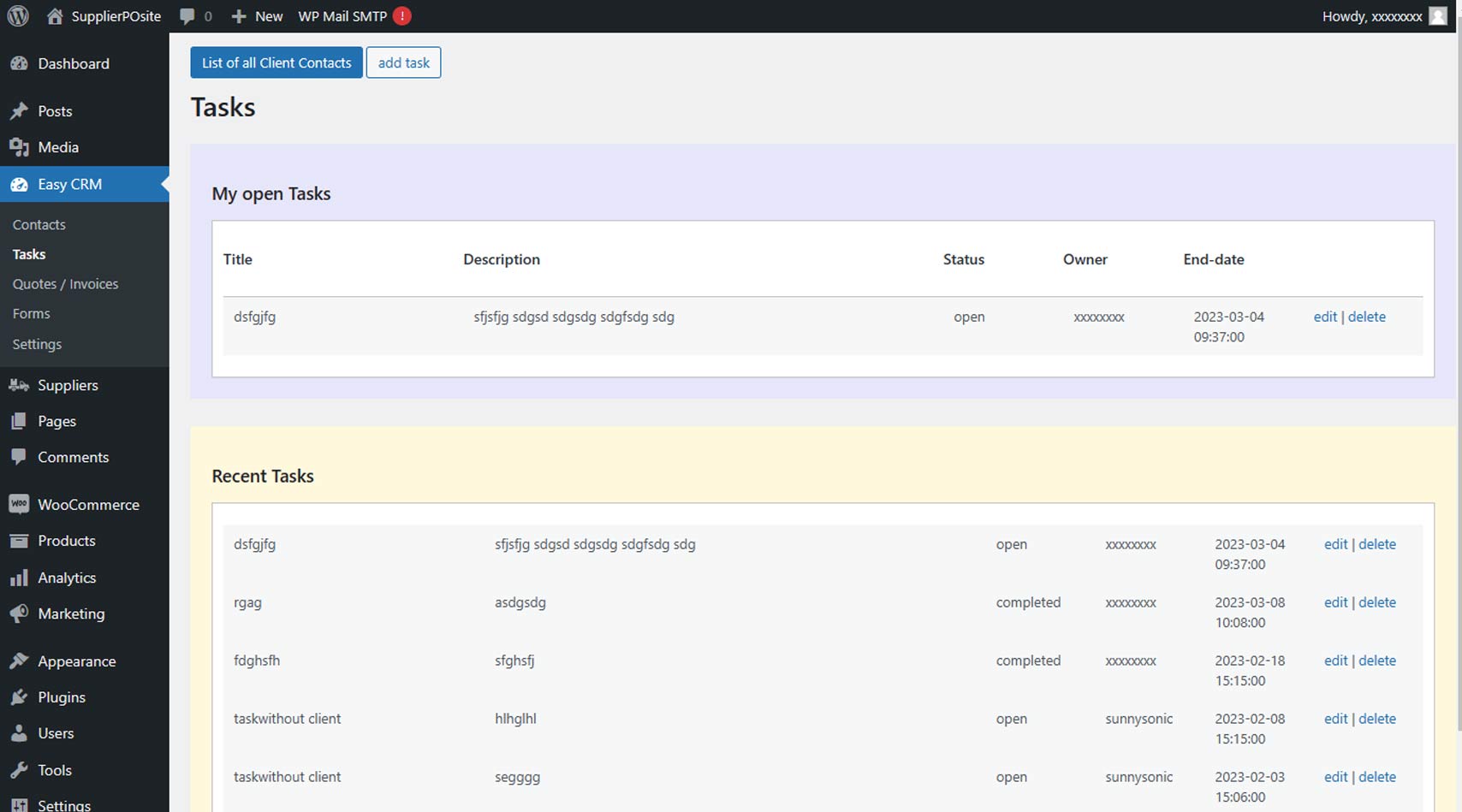Click the vertical page scrollbar

[1457, 342]
